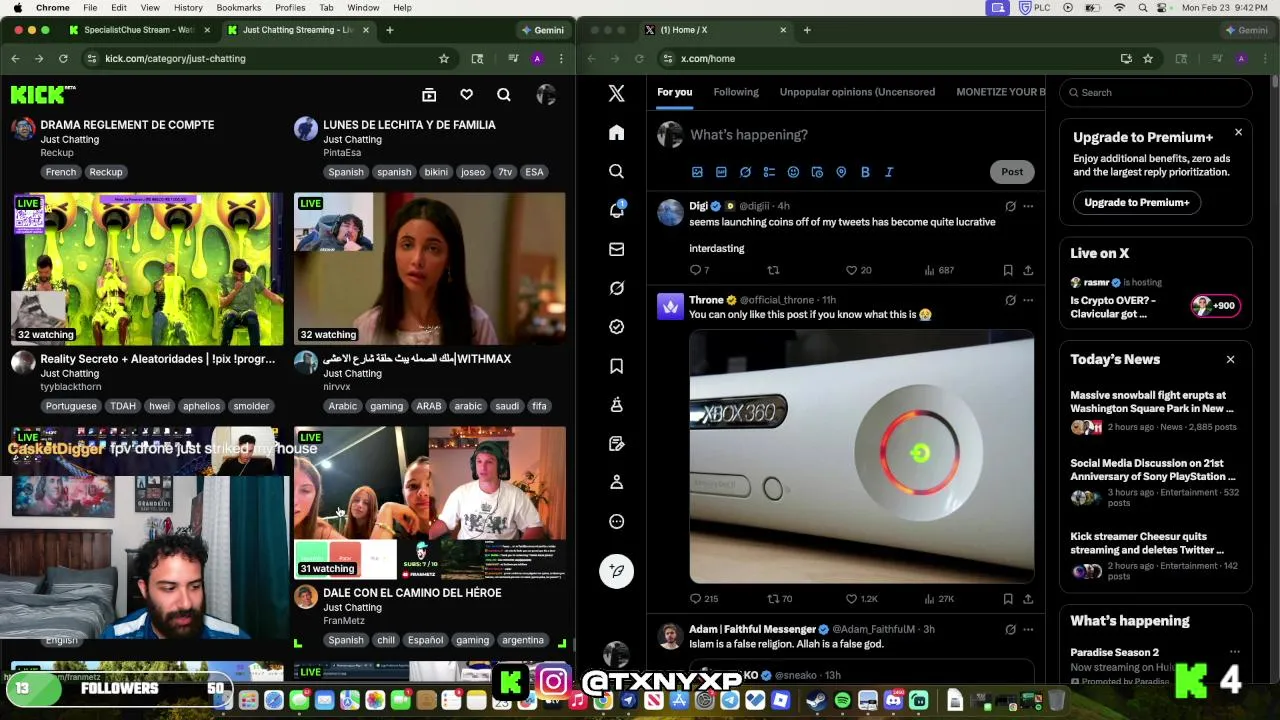
Task: Click the argentina tag
Action: 522,640
